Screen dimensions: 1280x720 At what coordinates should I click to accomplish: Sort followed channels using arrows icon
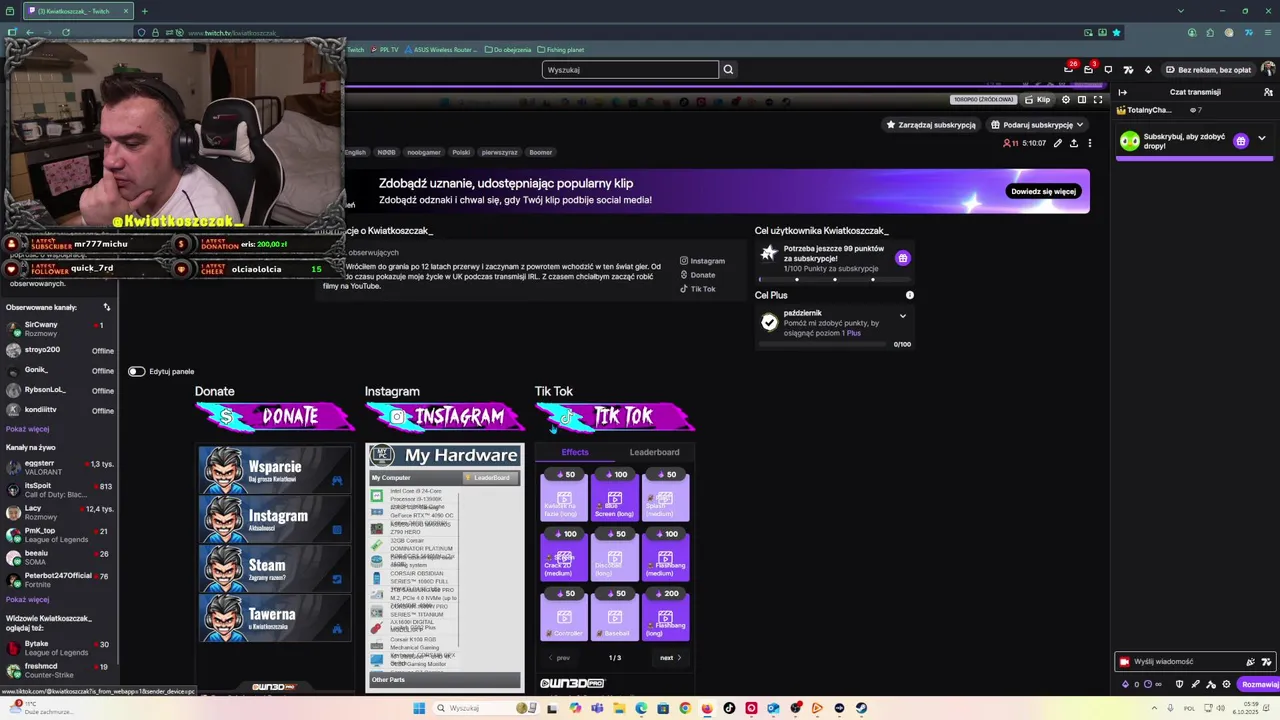[107, 307]
